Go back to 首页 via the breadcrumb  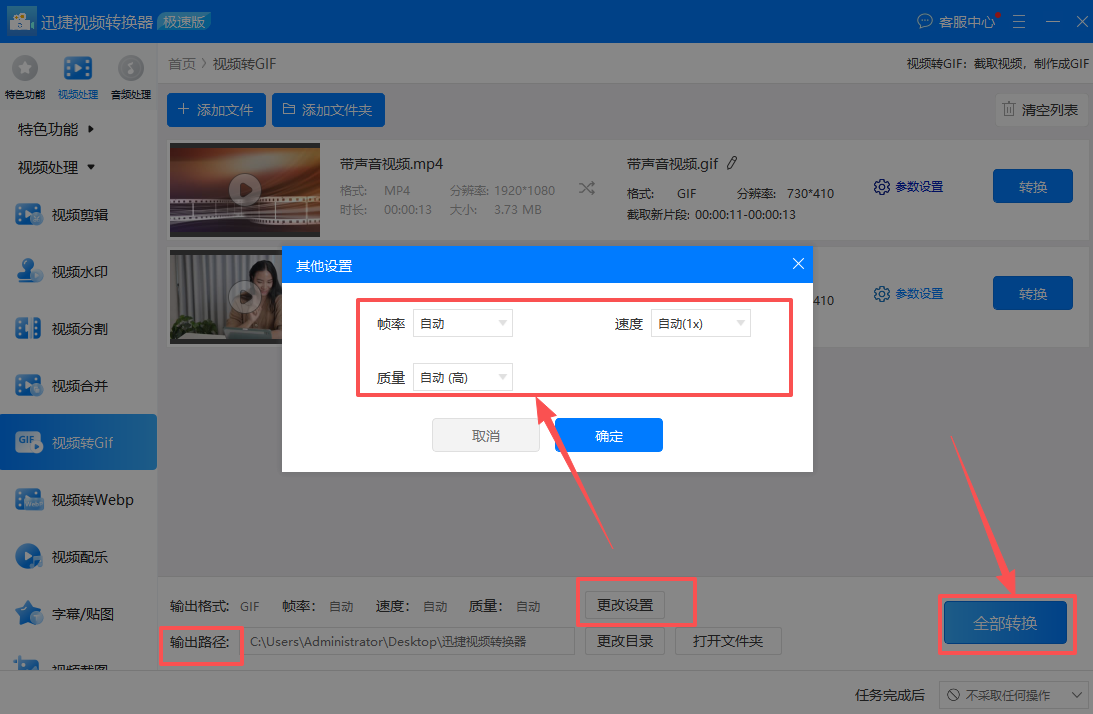181,62
